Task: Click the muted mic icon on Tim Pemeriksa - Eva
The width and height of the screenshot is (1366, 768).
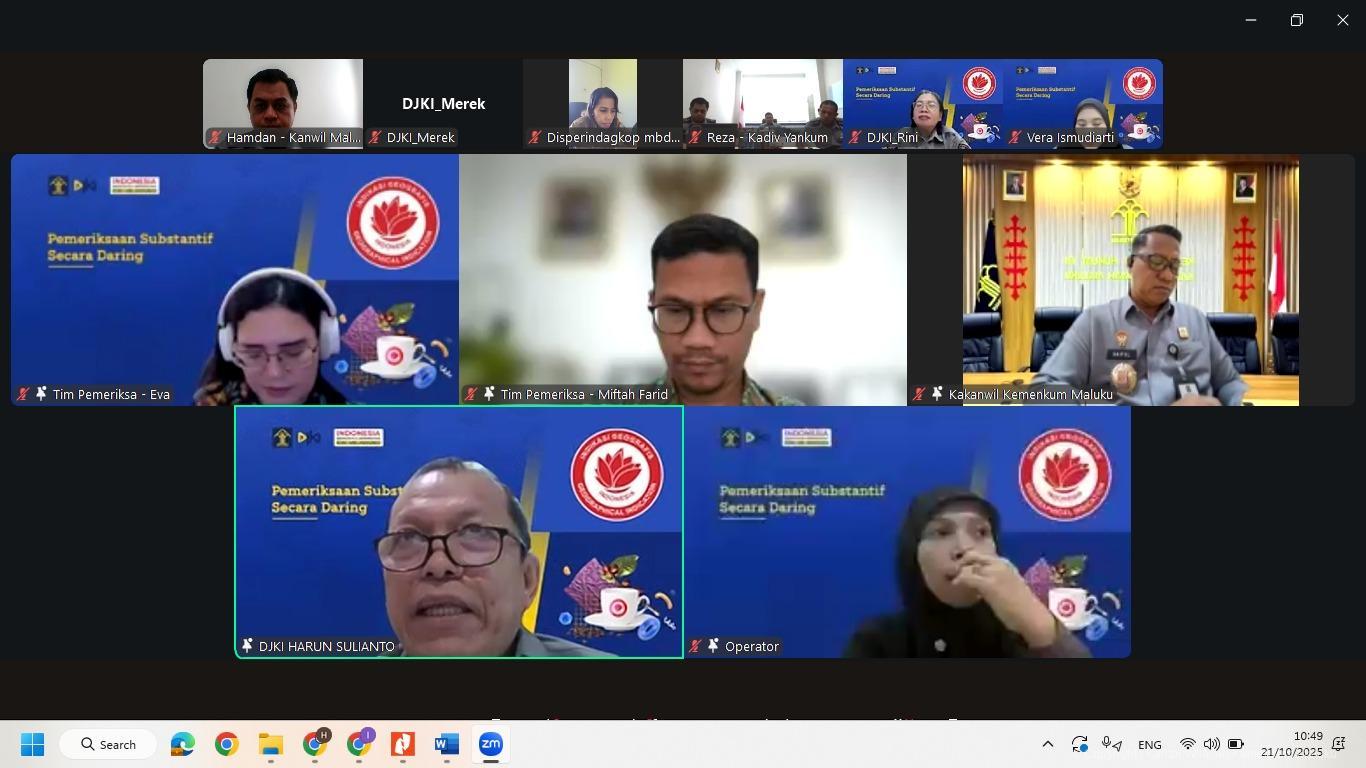Action: pos(23,395)
